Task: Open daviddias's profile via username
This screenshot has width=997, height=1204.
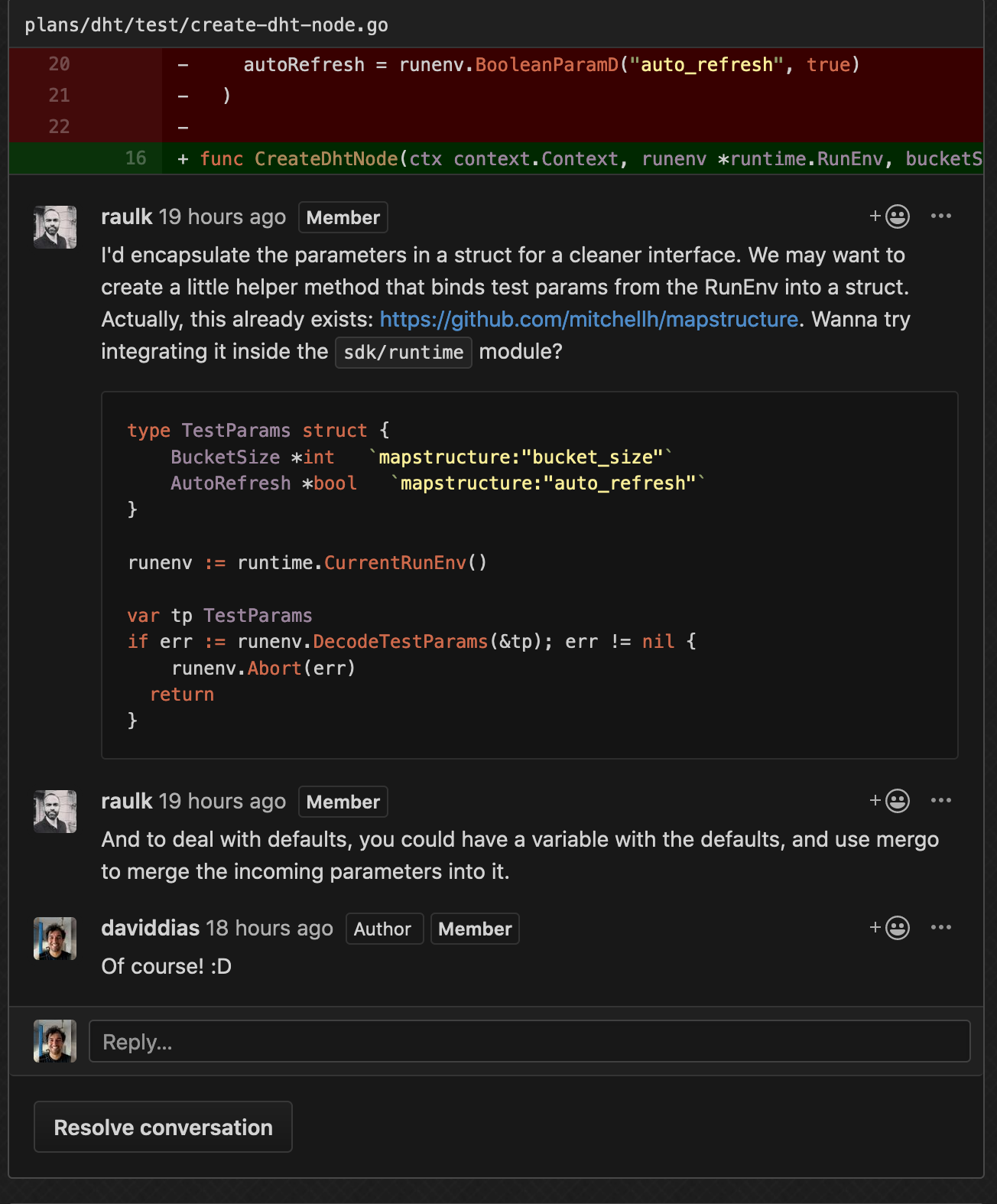Action: click(x=151, y=929)
